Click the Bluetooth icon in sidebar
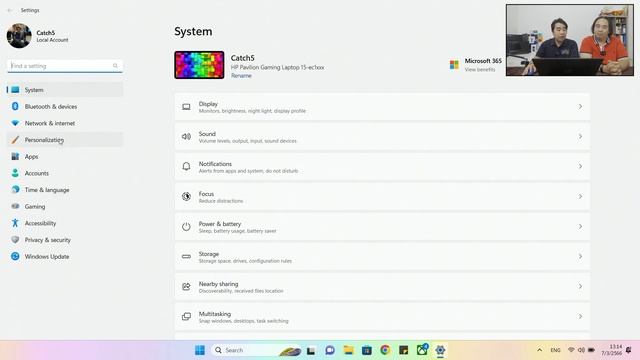640x360 pixels. coord(15,106)
